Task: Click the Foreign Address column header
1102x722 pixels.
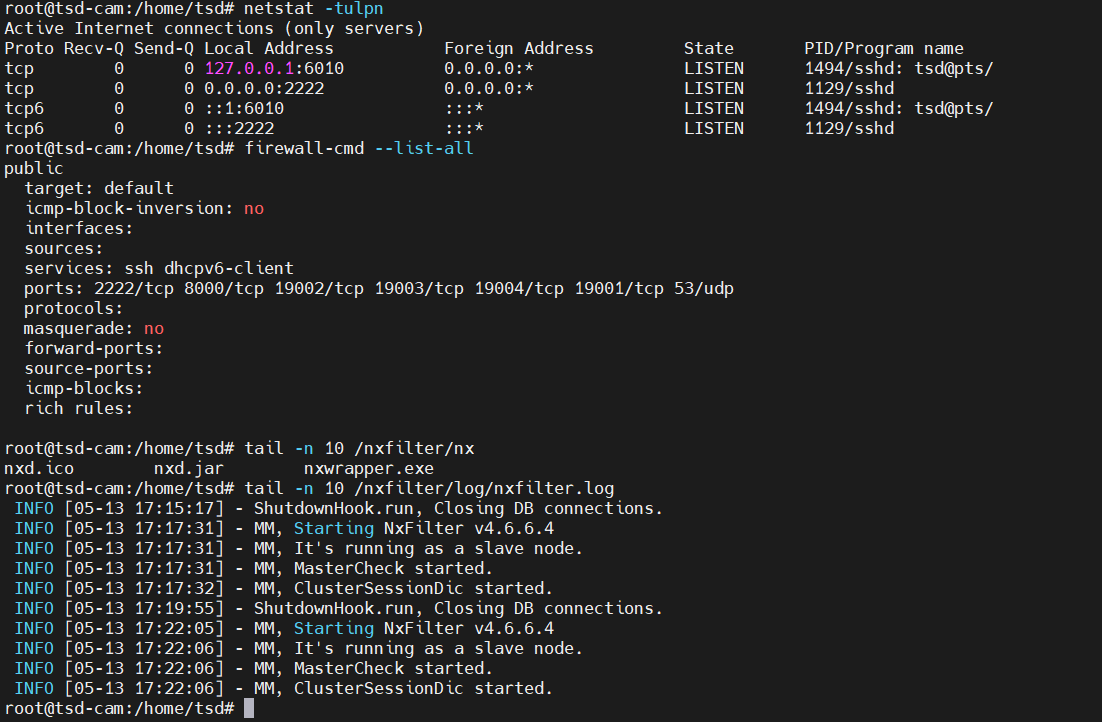Action: (x=518, y=48)
